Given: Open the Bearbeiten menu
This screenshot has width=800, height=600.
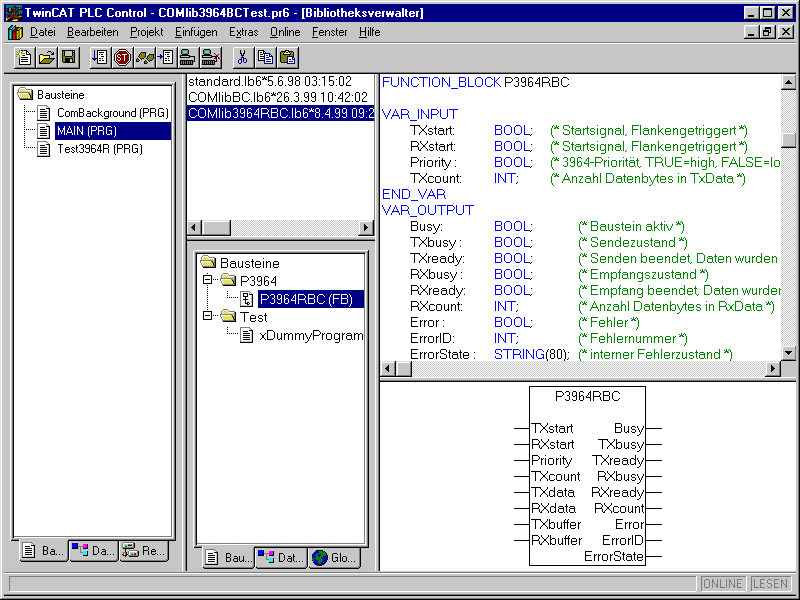Looking at the screenshot, I should click(x=92, y=32).
